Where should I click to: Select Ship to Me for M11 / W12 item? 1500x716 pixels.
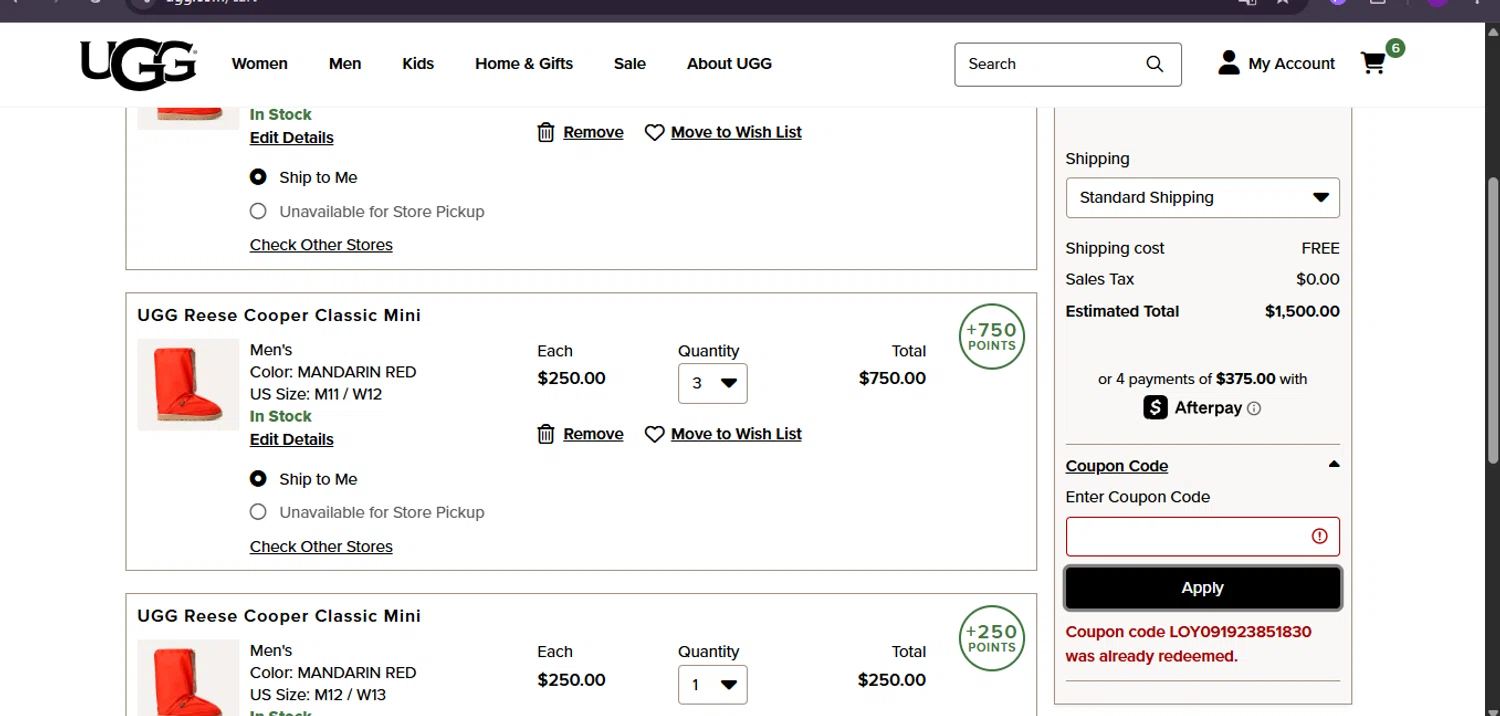[x=258, y=479]
